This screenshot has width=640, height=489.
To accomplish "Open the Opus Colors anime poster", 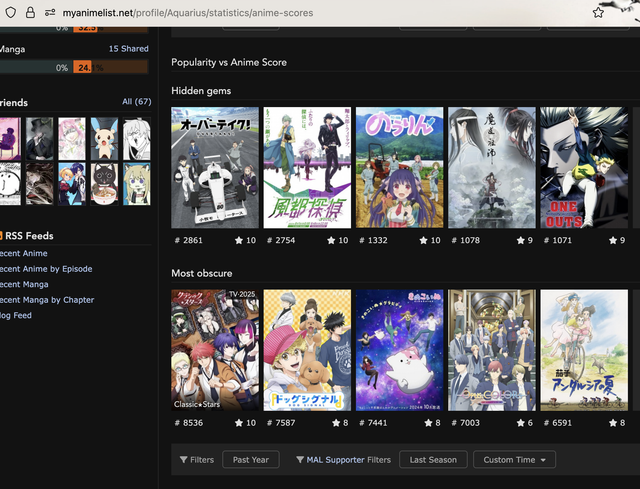I will (491, 350).
